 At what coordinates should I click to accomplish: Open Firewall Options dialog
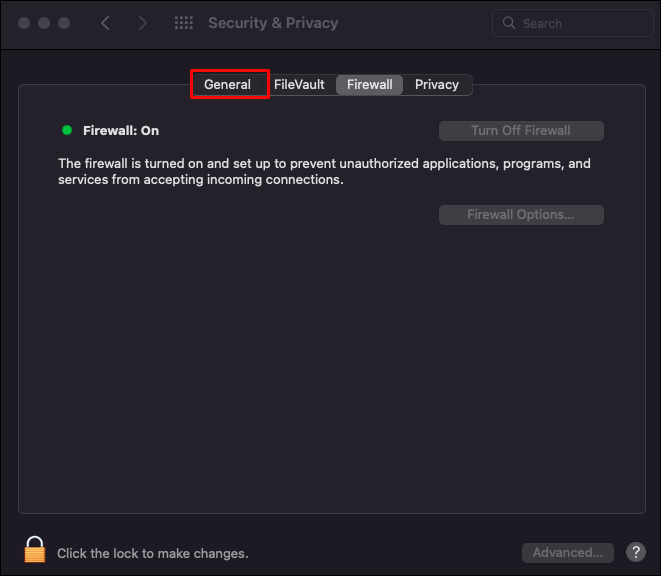tap(521, 215)
